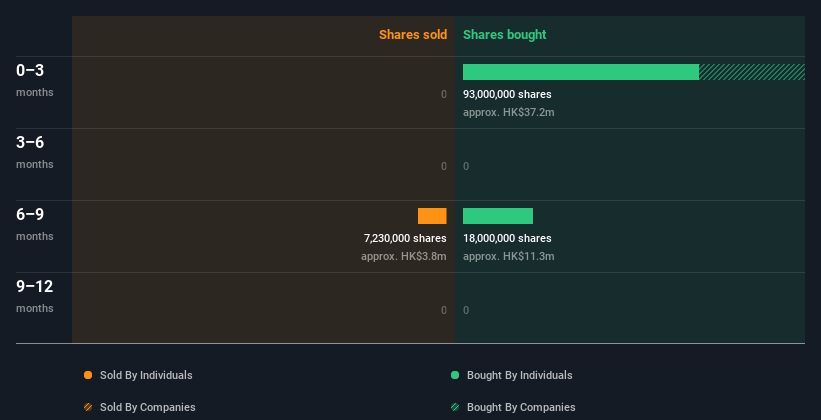Click the striped Sold By Companies legend icon
This screenshot has height=420, width=821.
pos(88,407)
